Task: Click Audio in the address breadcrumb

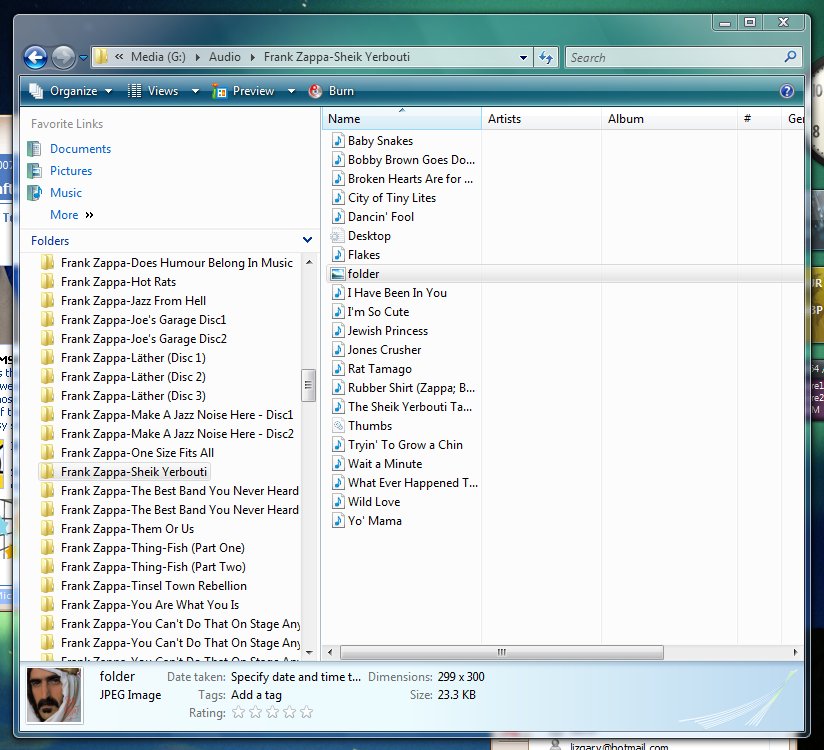Action: pyautogui.click(x=224, y=57)
